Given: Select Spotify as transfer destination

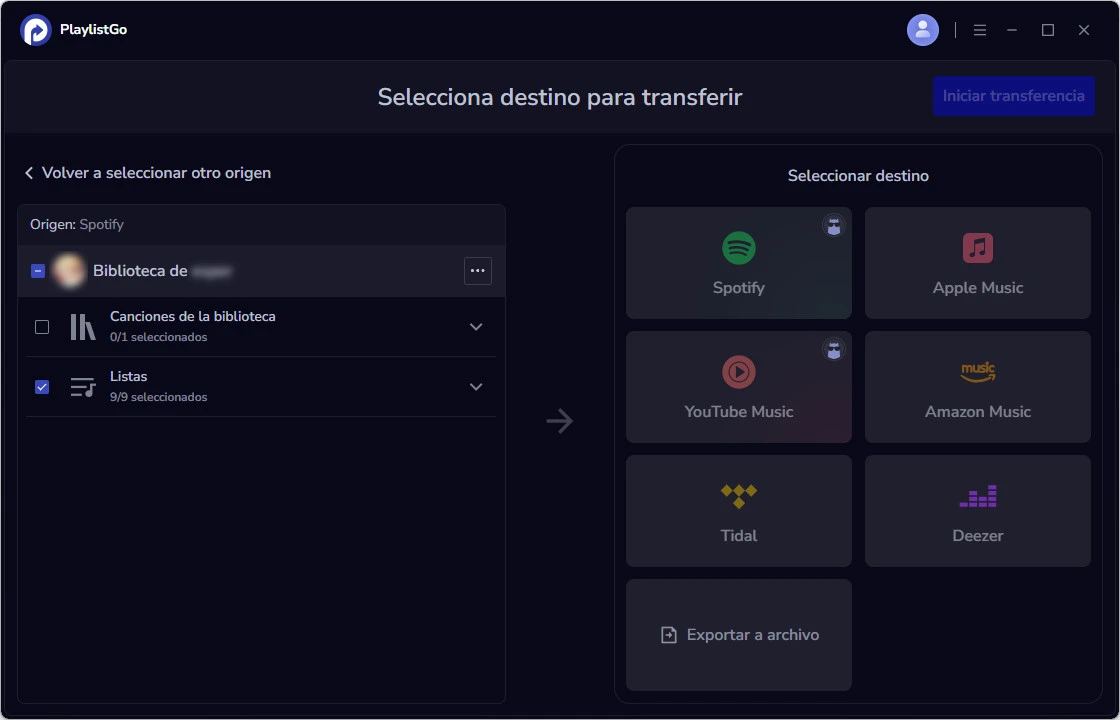Looking at the screenshot, I should tap(738, 263).
